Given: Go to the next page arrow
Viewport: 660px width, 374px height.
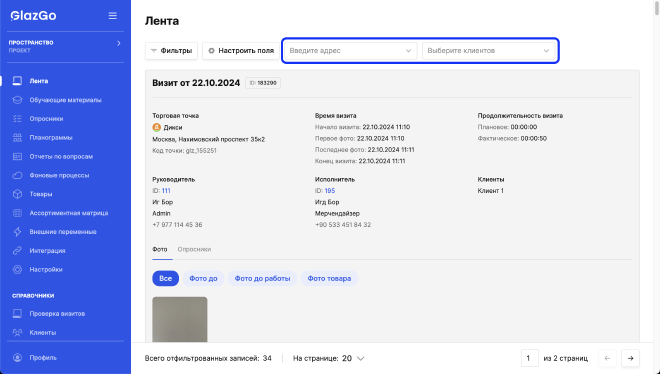Looking at the screenshot, I should click(631, 358).
